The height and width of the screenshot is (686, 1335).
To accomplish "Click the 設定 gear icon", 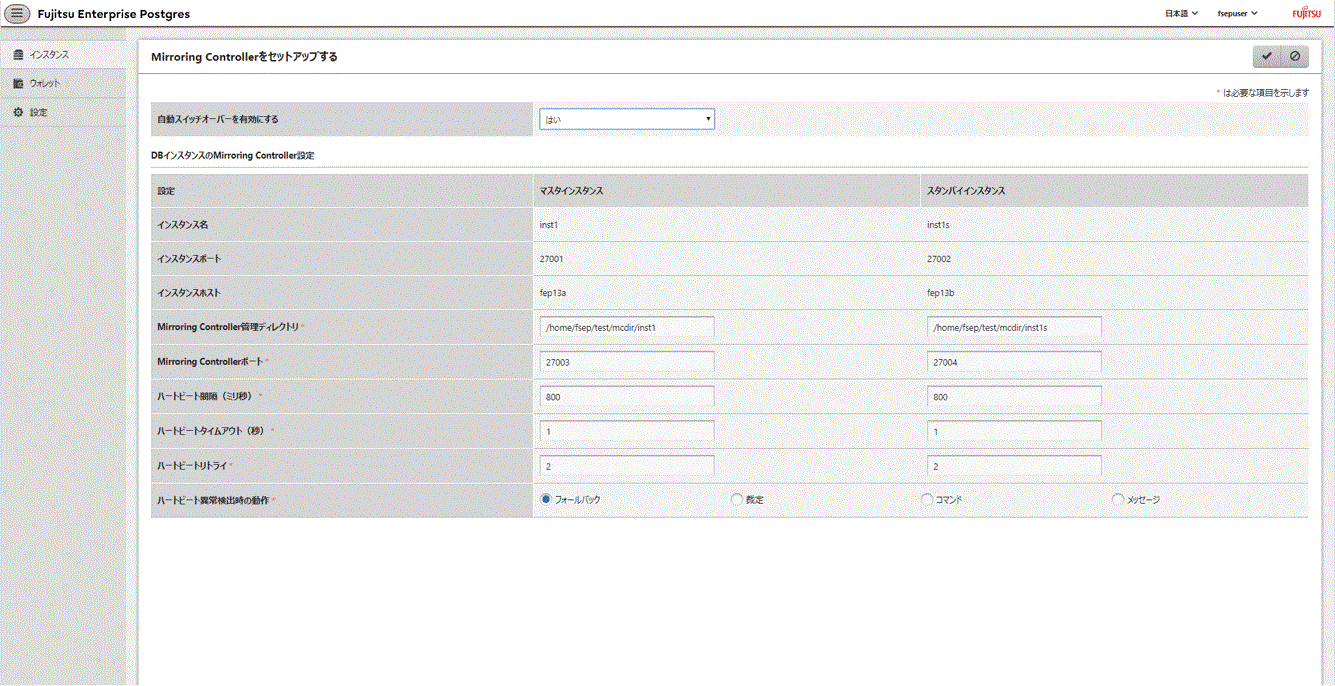I will click(x=19, y=112).
